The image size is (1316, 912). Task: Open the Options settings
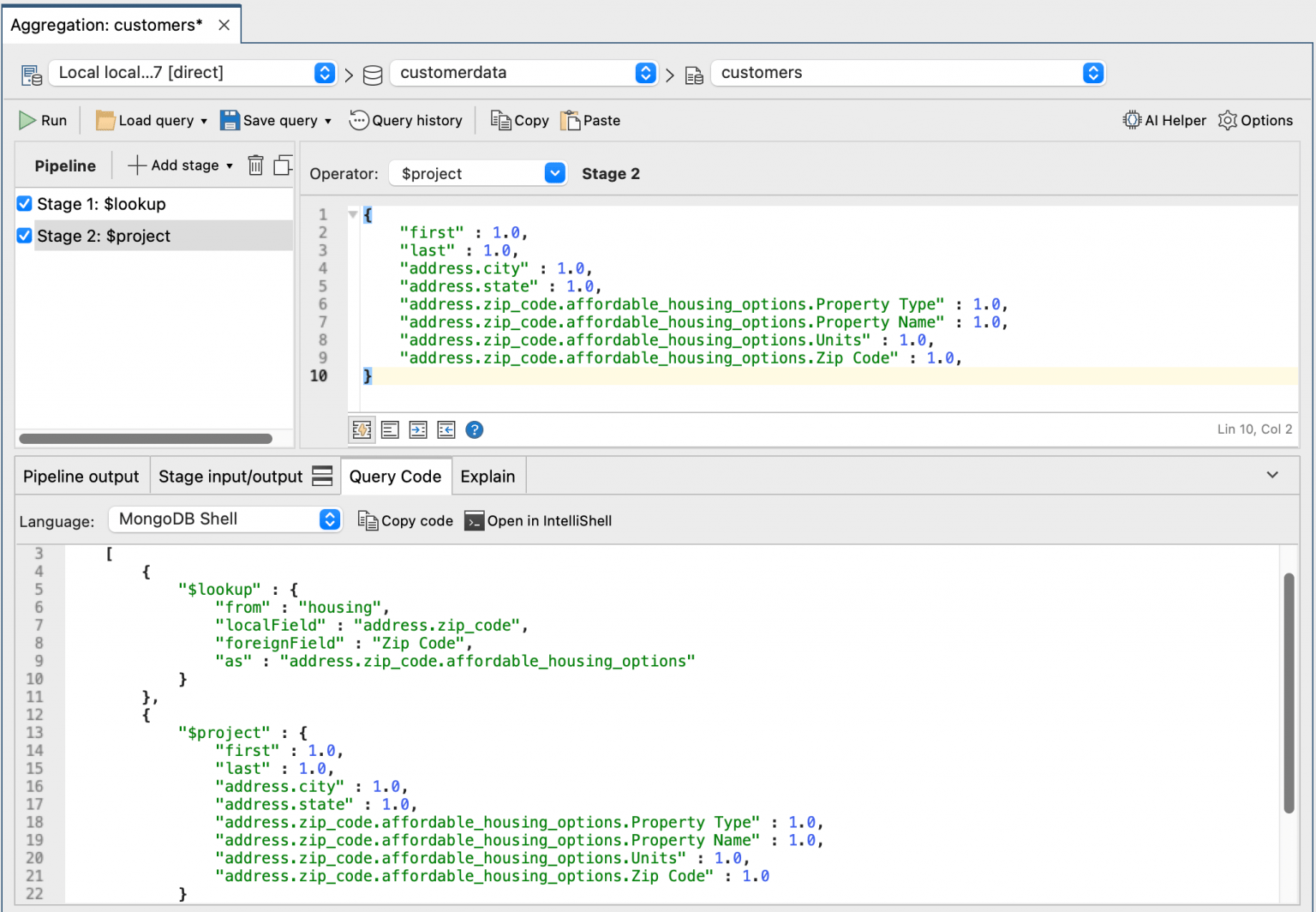click(x=1255, y=120)
